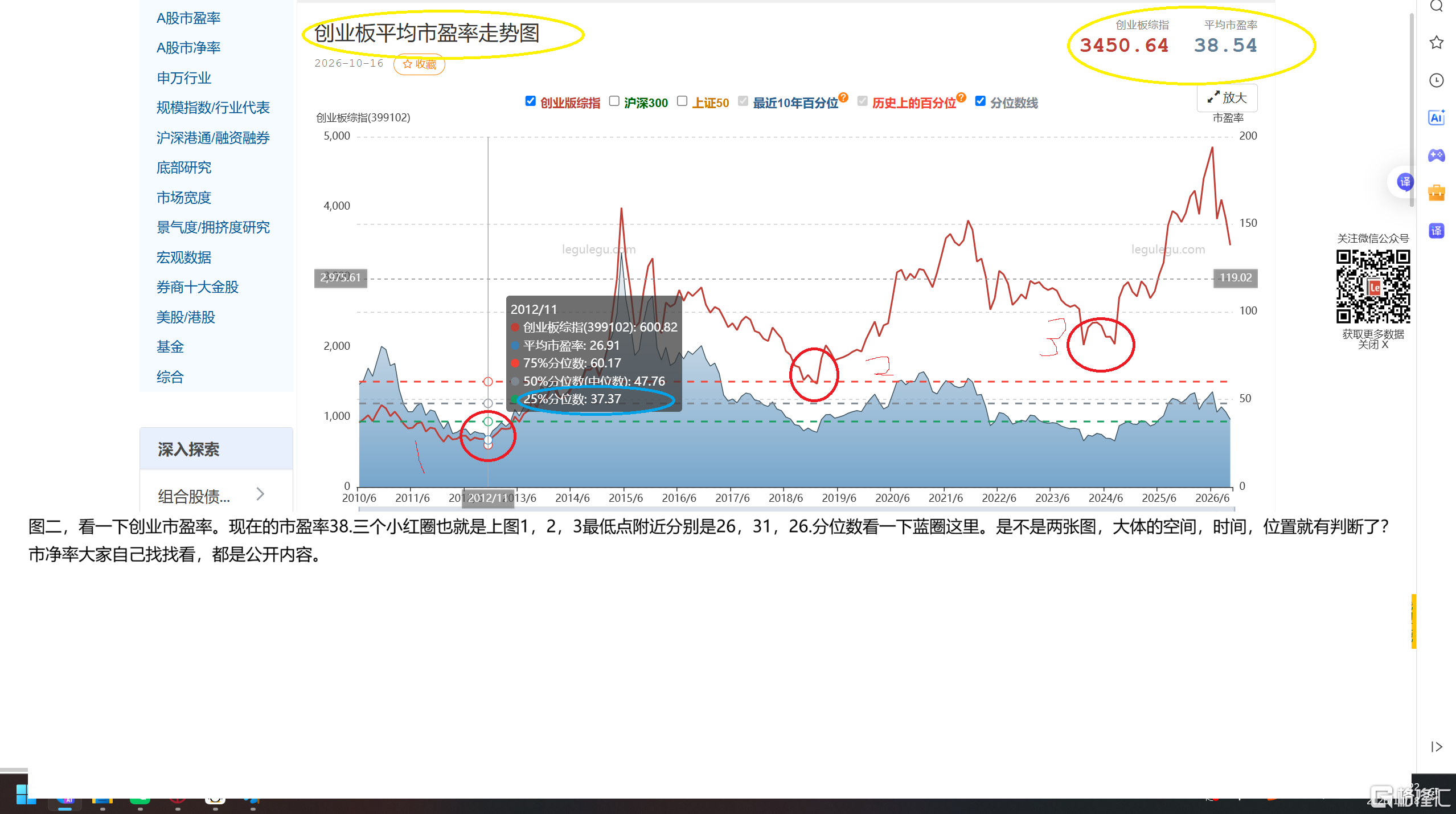This screenshot has height=814, width=1456.
Task: Close the QR code panel via 关闭 X
Action: point(1373,345)
